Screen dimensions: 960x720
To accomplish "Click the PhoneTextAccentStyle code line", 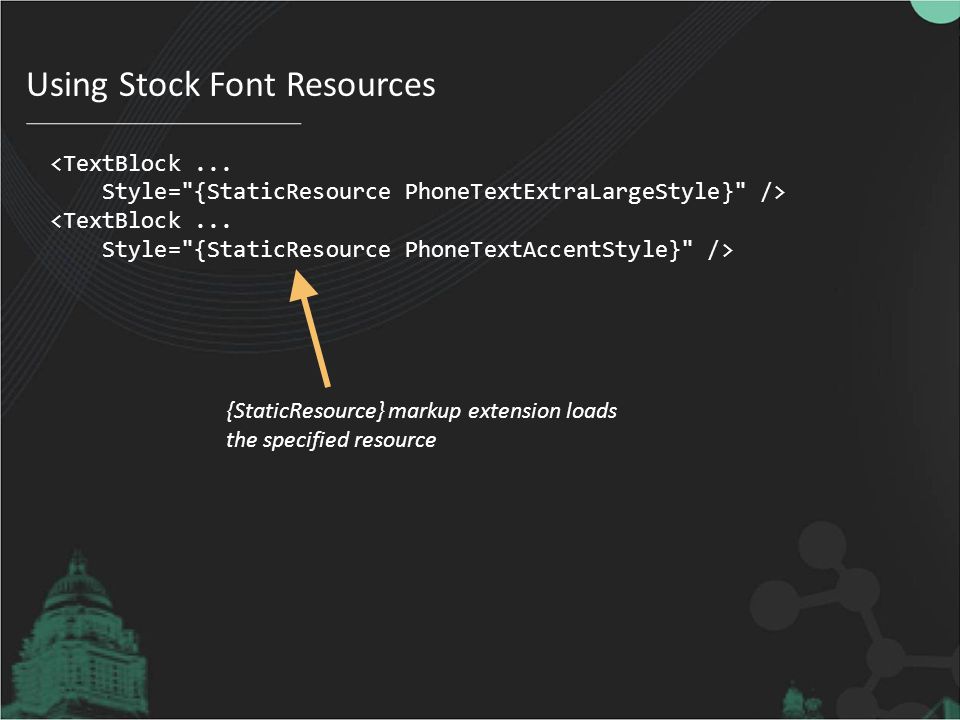I will tap(417, 250).
